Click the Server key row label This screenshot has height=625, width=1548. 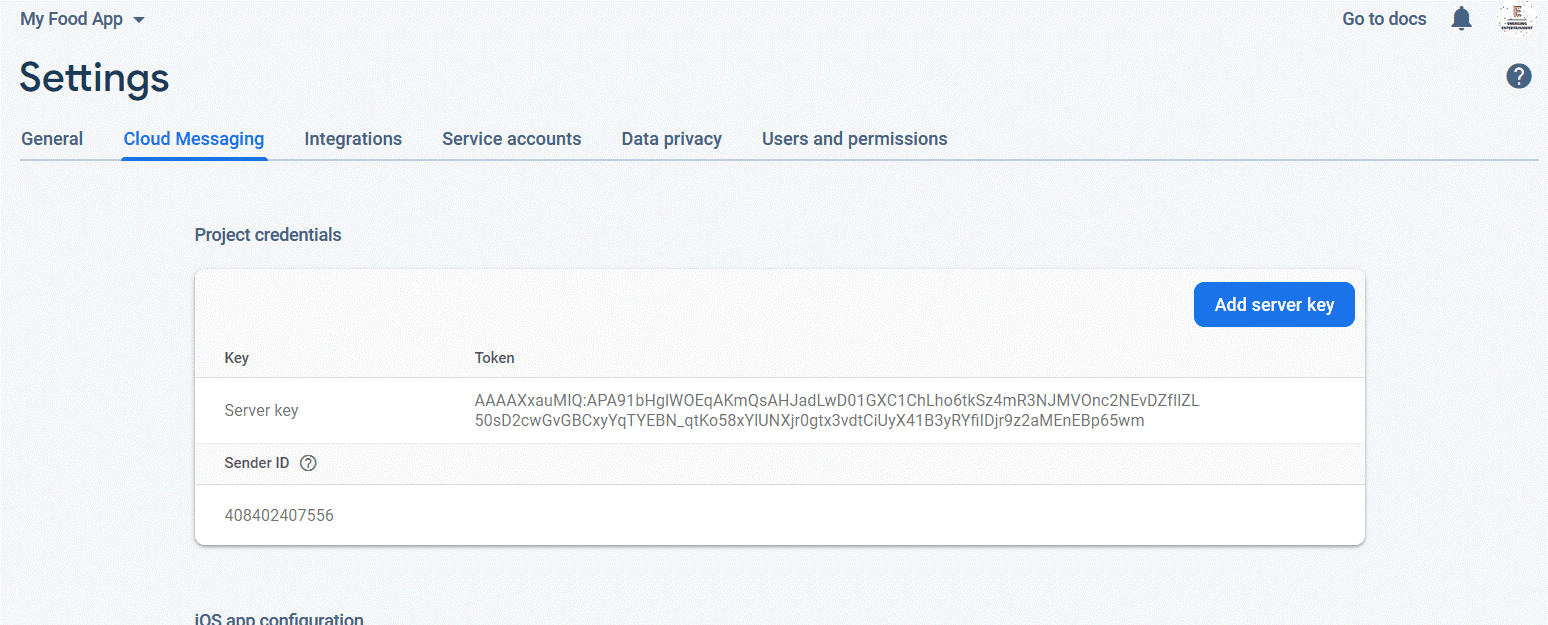[261, 410]
